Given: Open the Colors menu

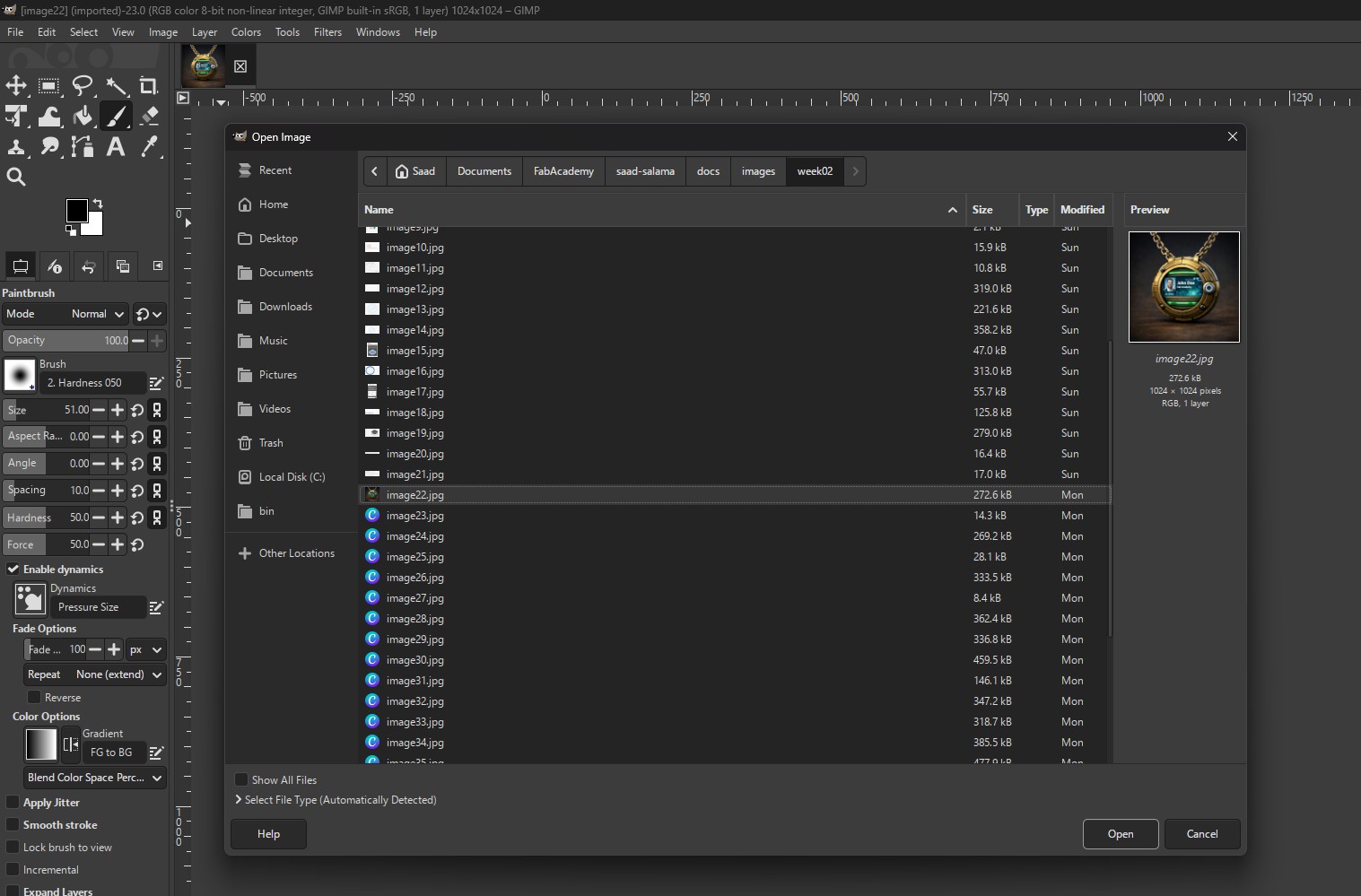Looking at the screenshot, I should tap(246, 32).
